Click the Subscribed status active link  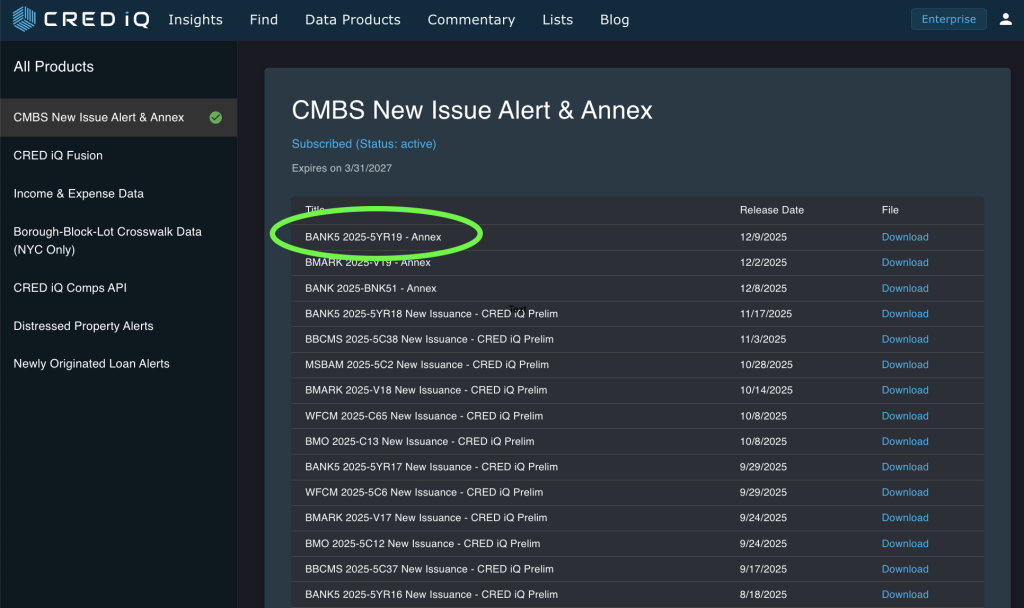coord(364,144)
